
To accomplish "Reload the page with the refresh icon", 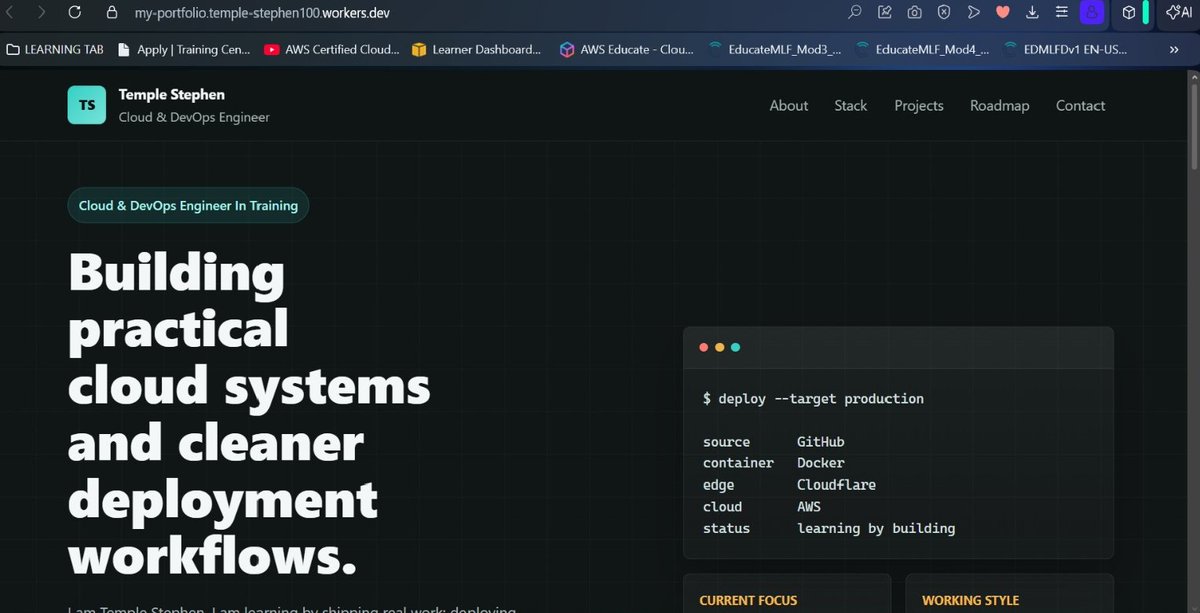I will pyautogui.click(x=74, y=13).
